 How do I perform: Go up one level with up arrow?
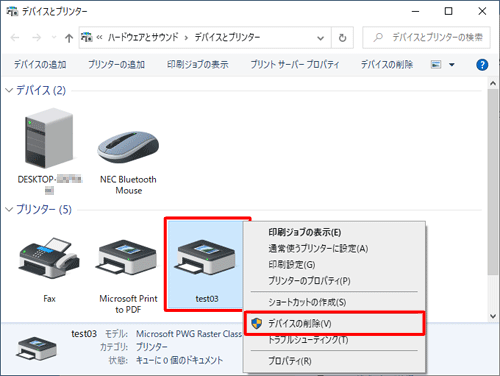(69, 38)
